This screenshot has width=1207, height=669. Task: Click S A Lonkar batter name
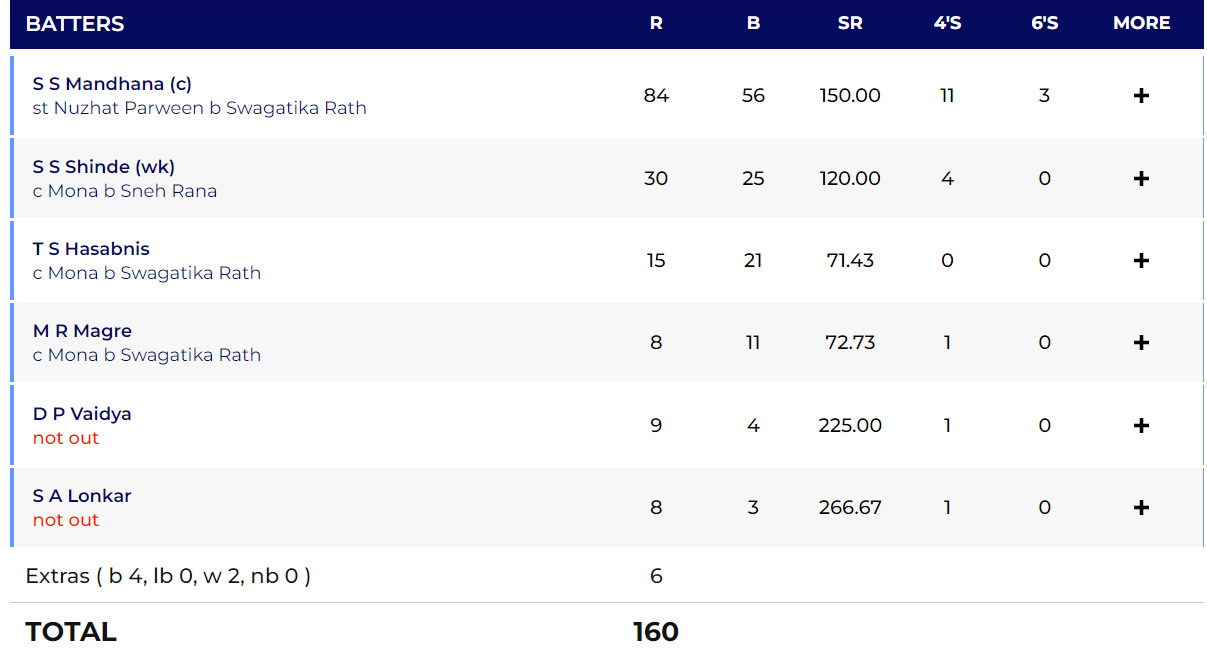[x=82, y=496]
